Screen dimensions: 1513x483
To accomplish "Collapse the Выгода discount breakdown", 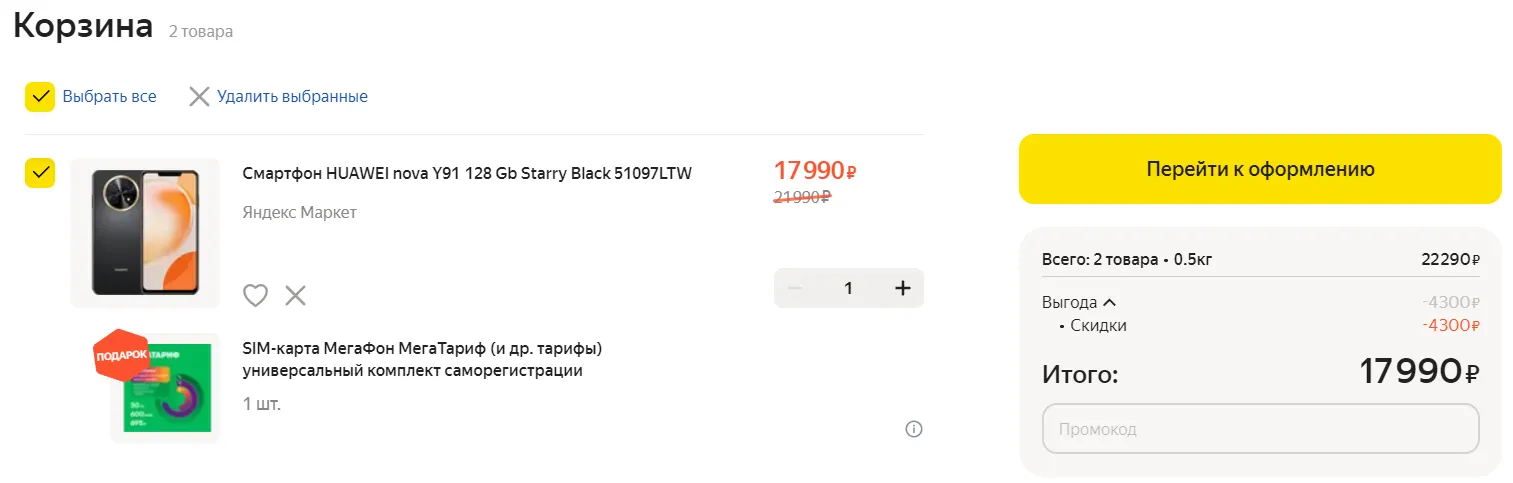I will 1109,303.
